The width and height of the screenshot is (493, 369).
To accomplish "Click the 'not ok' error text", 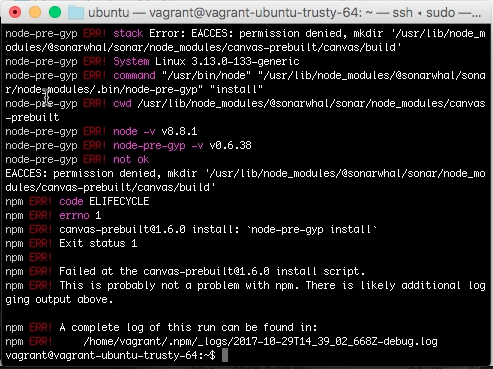I will (131, 159).
